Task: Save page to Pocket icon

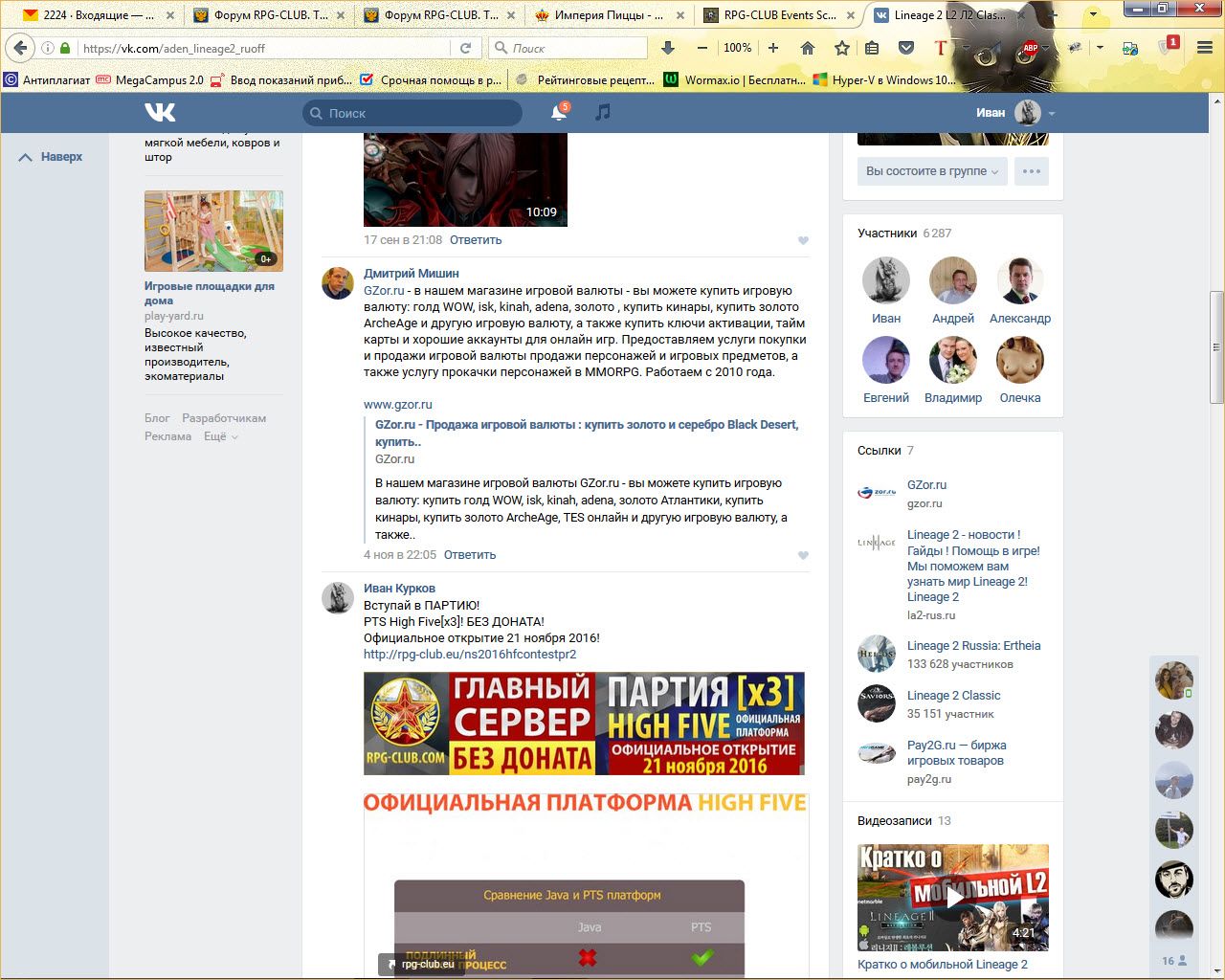Action: click(x=906, y=48)
